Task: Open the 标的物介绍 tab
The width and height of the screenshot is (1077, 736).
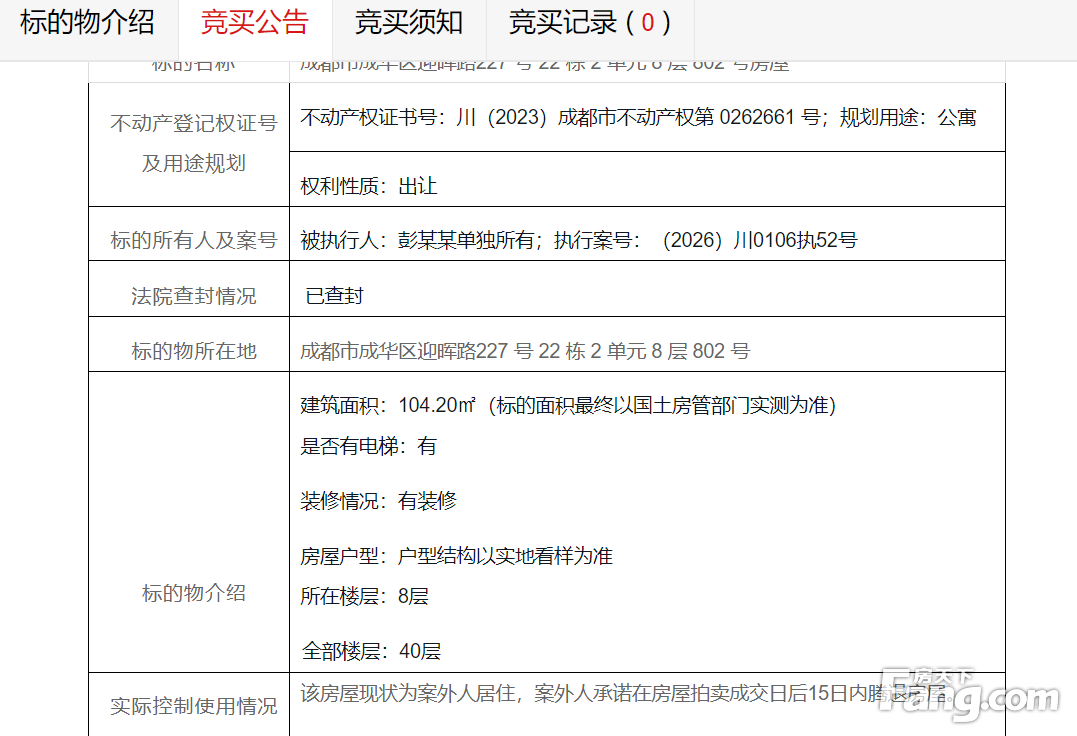Action: coord(88,22)
